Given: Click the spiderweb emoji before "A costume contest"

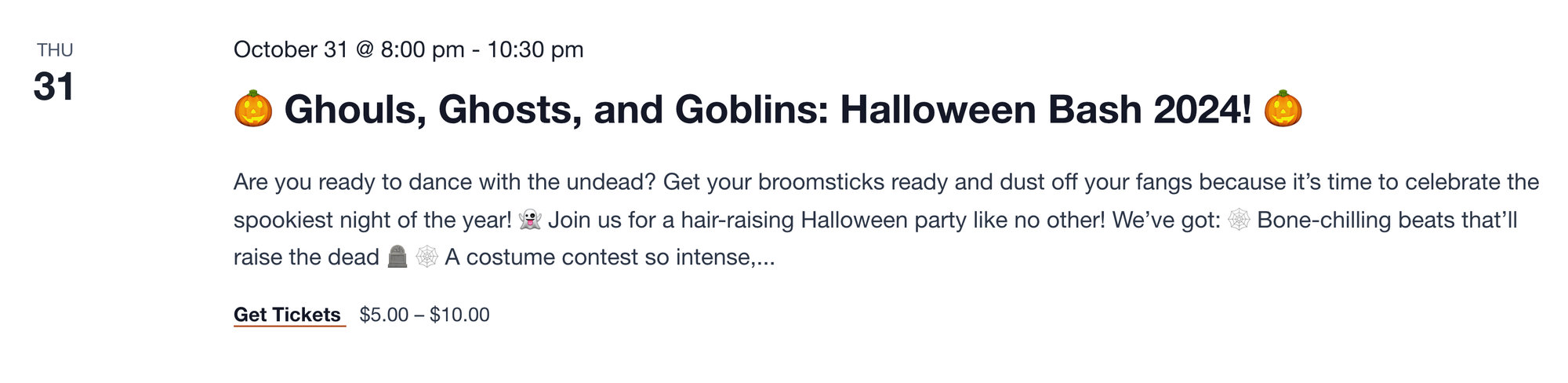Looking at the screenshot, I should point(426,257).
